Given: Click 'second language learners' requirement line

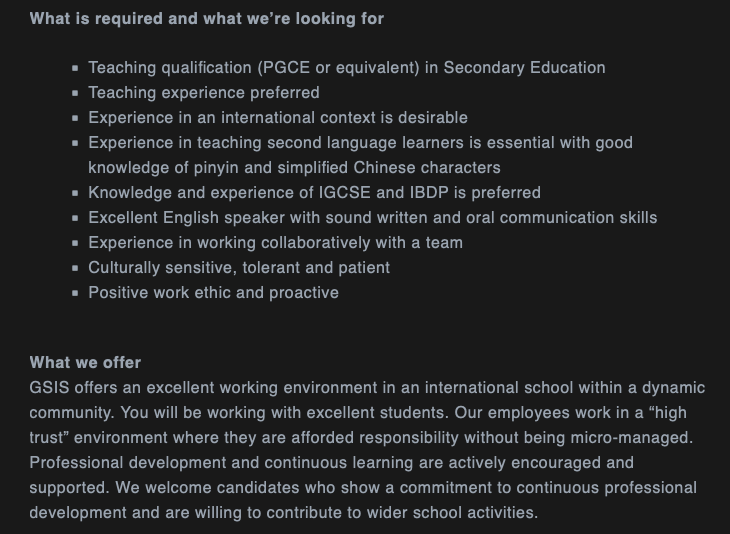Looking at the screenshot, I should point(360,143).
